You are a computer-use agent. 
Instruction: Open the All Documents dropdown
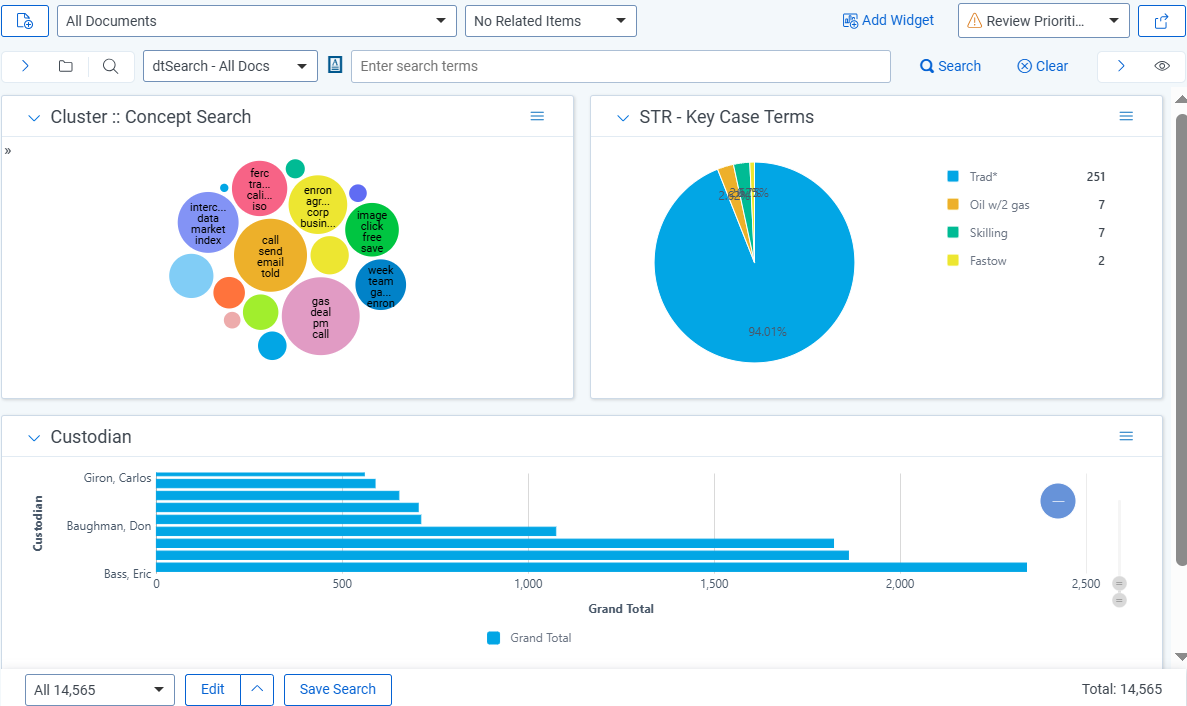coord(257,21)
